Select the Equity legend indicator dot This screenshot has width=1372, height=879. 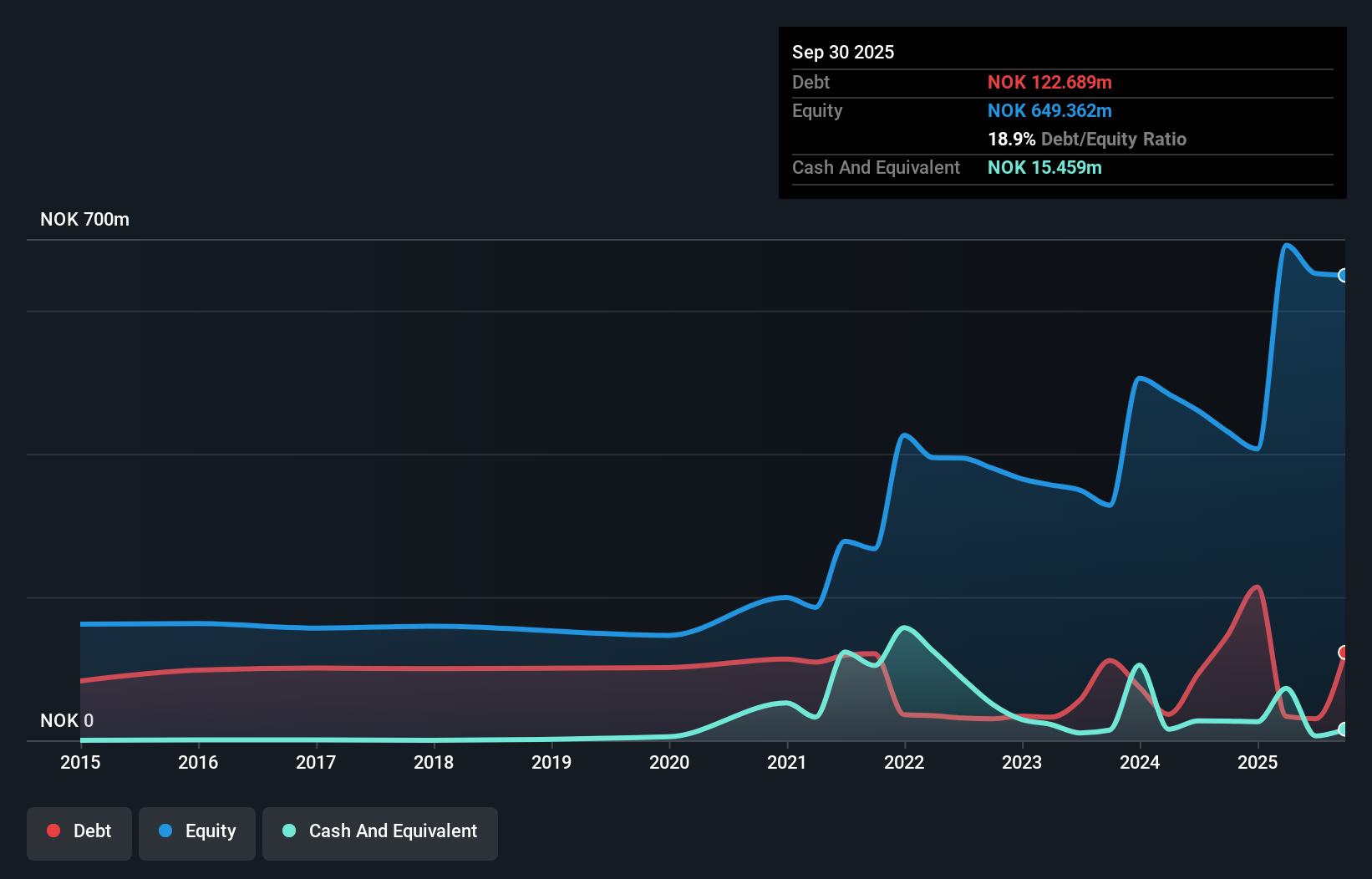point(165,831)
